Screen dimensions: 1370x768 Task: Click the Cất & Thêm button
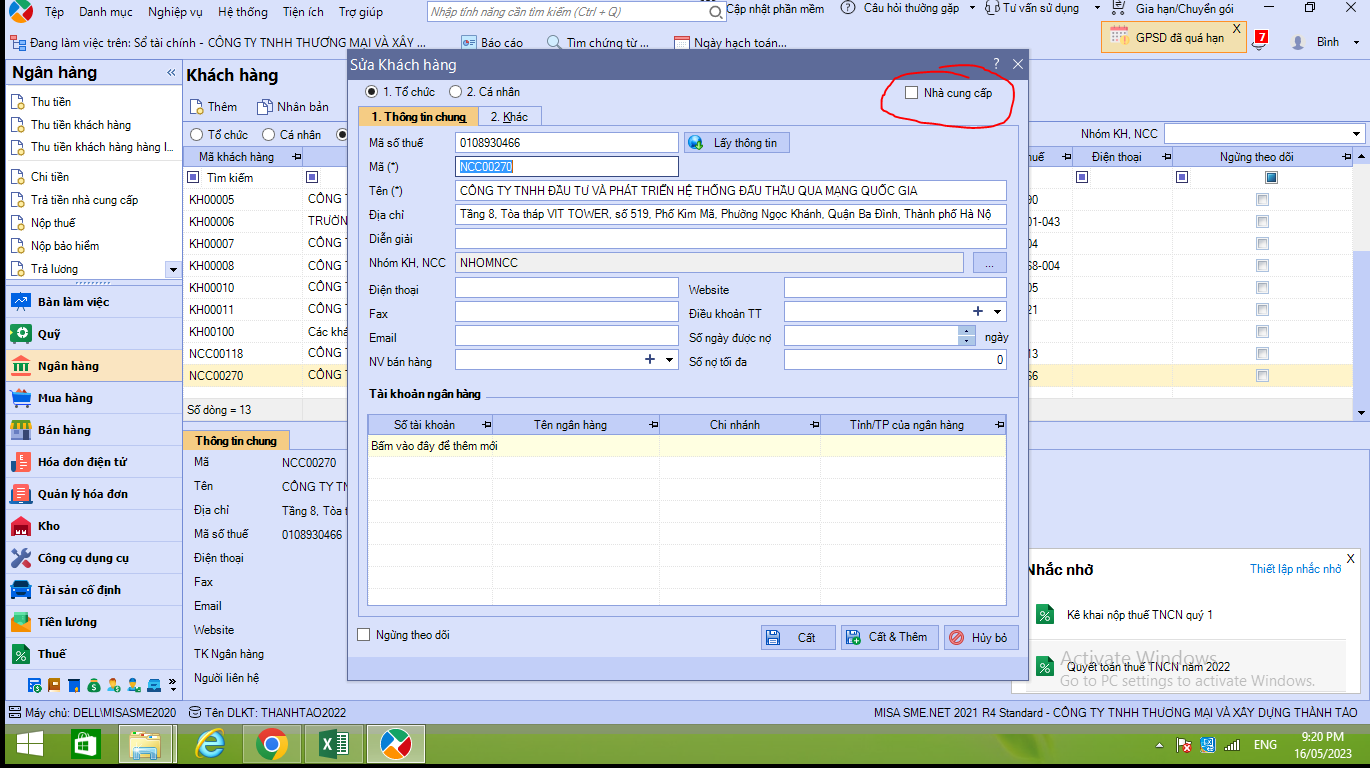pyautogui.click(x=889, y=638)
